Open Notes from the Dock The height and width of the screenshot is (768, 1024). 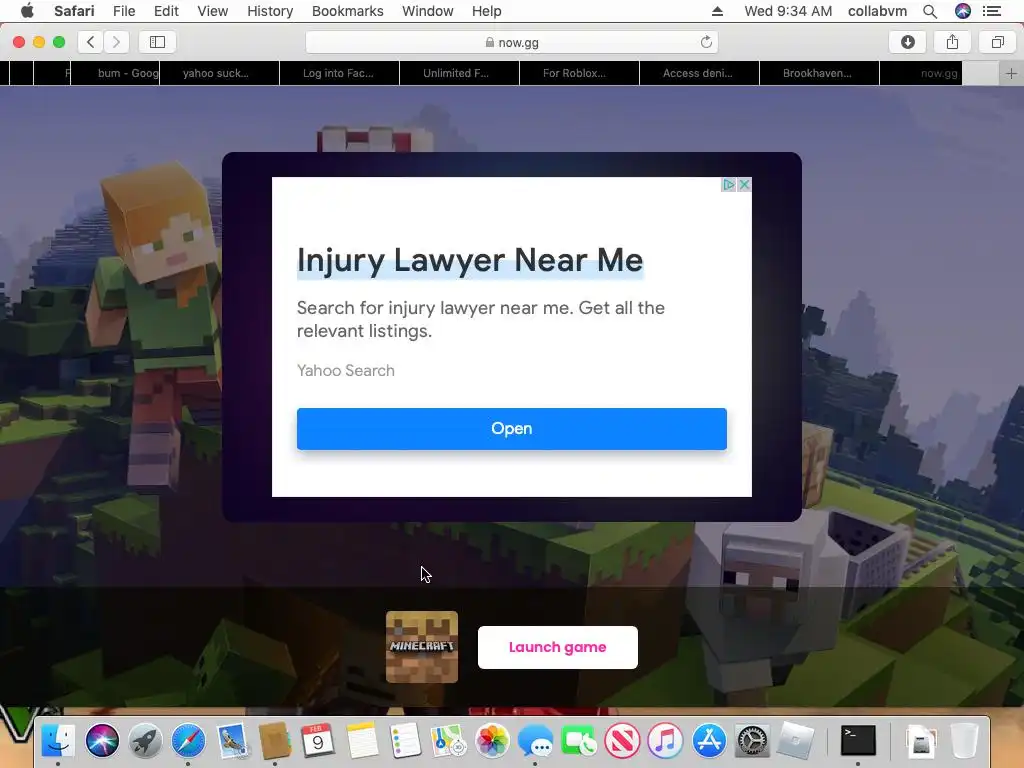click(362, 741)
